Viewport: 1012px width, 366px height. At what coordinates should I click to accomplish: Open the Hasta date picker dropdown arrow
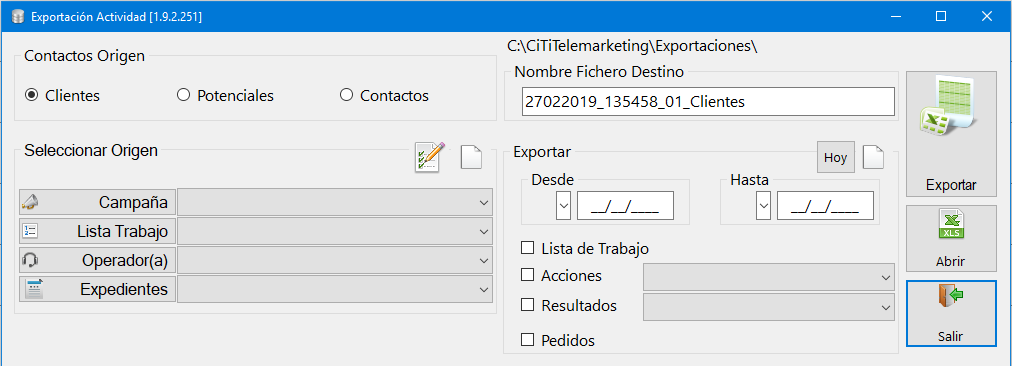[x=764, y=206]
